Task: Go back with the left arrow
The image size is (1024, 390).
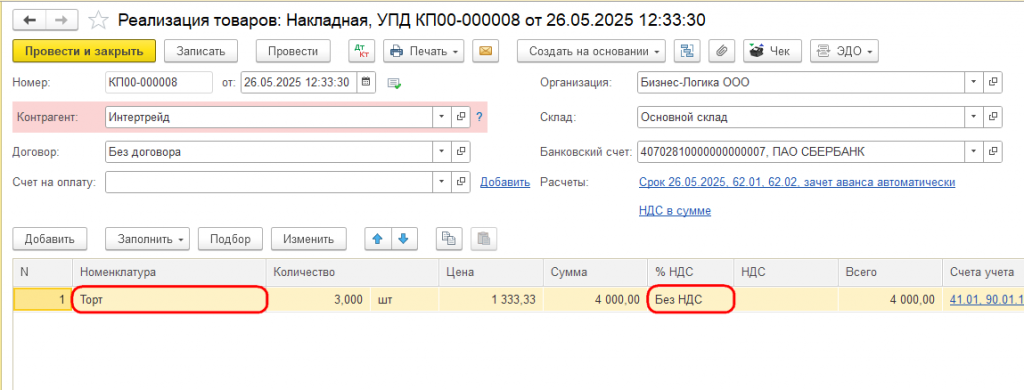Action: 29,20
